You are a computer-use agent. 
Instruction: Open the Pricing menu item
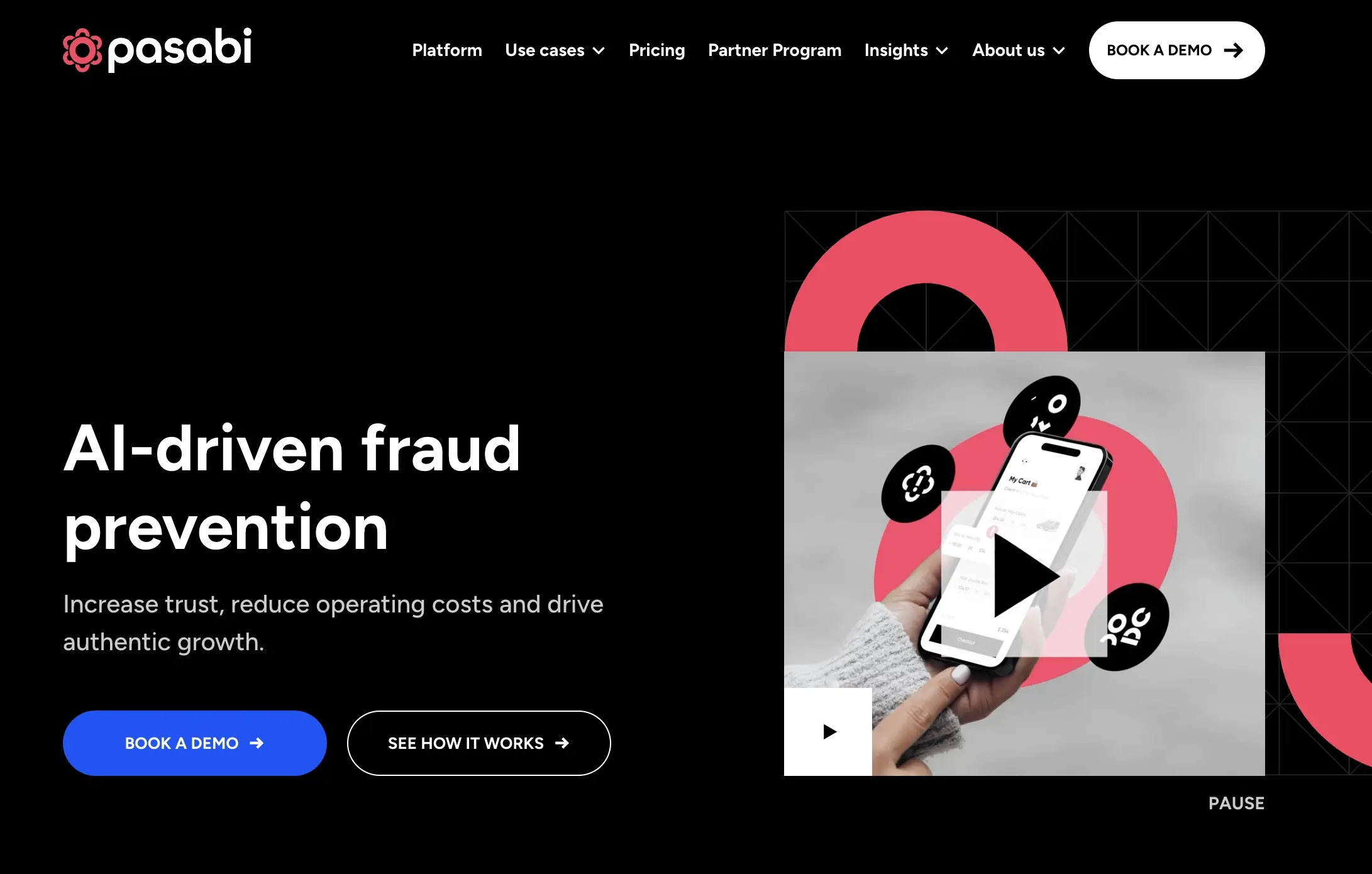(657, 50)
